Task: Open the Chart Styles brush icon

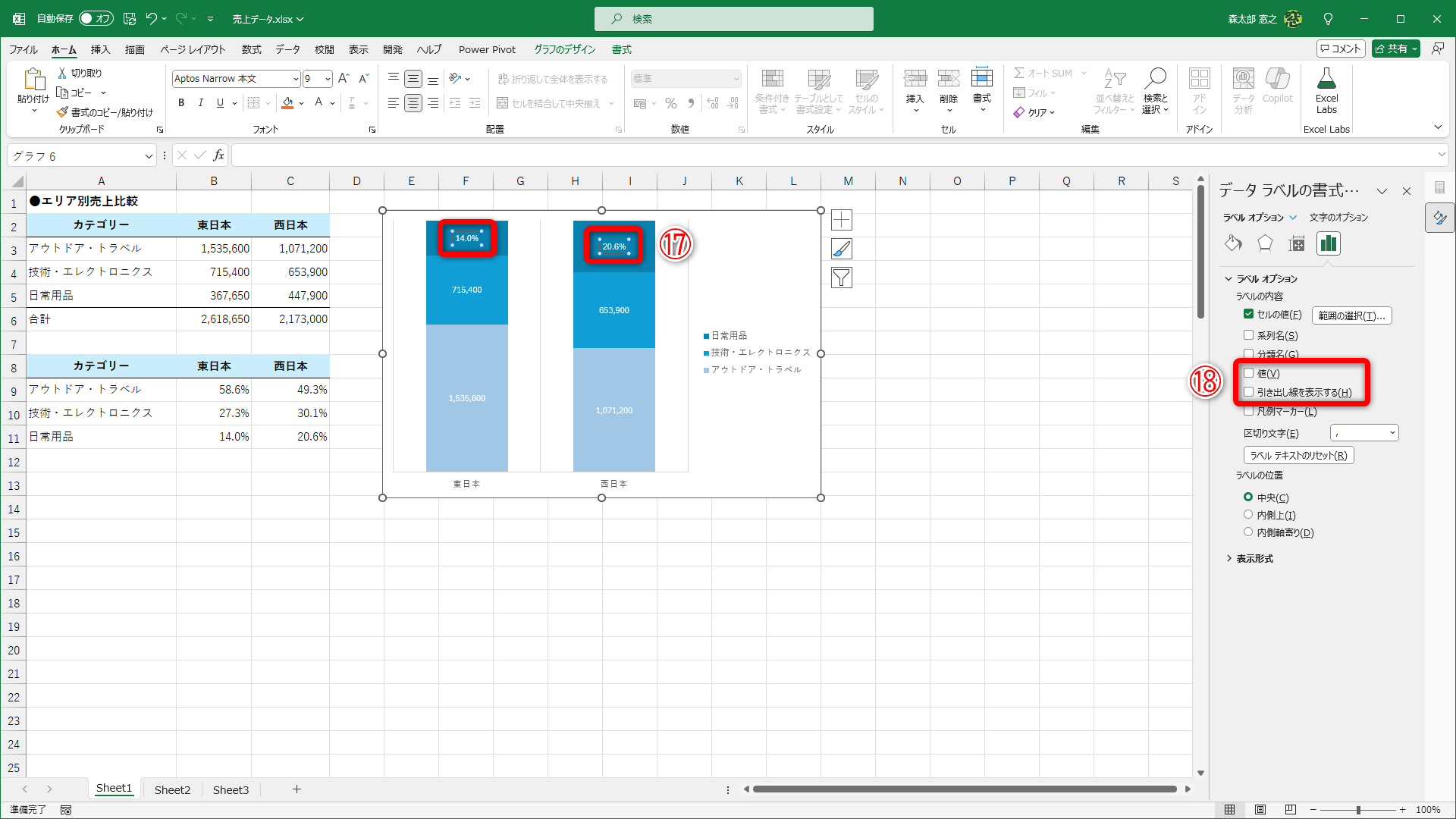Action: (842, 249)
